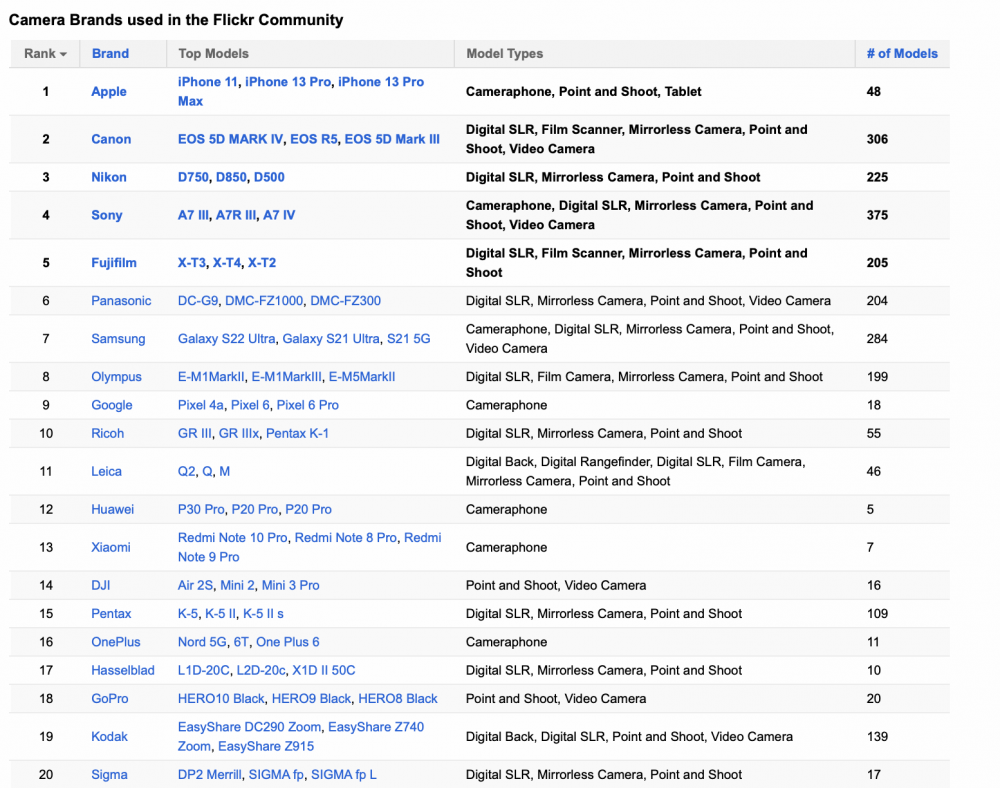Open the Redmi Note 8 Pro link
Image resolution: width=1000 pixels, height=788 pixels.
coord(346,537)
